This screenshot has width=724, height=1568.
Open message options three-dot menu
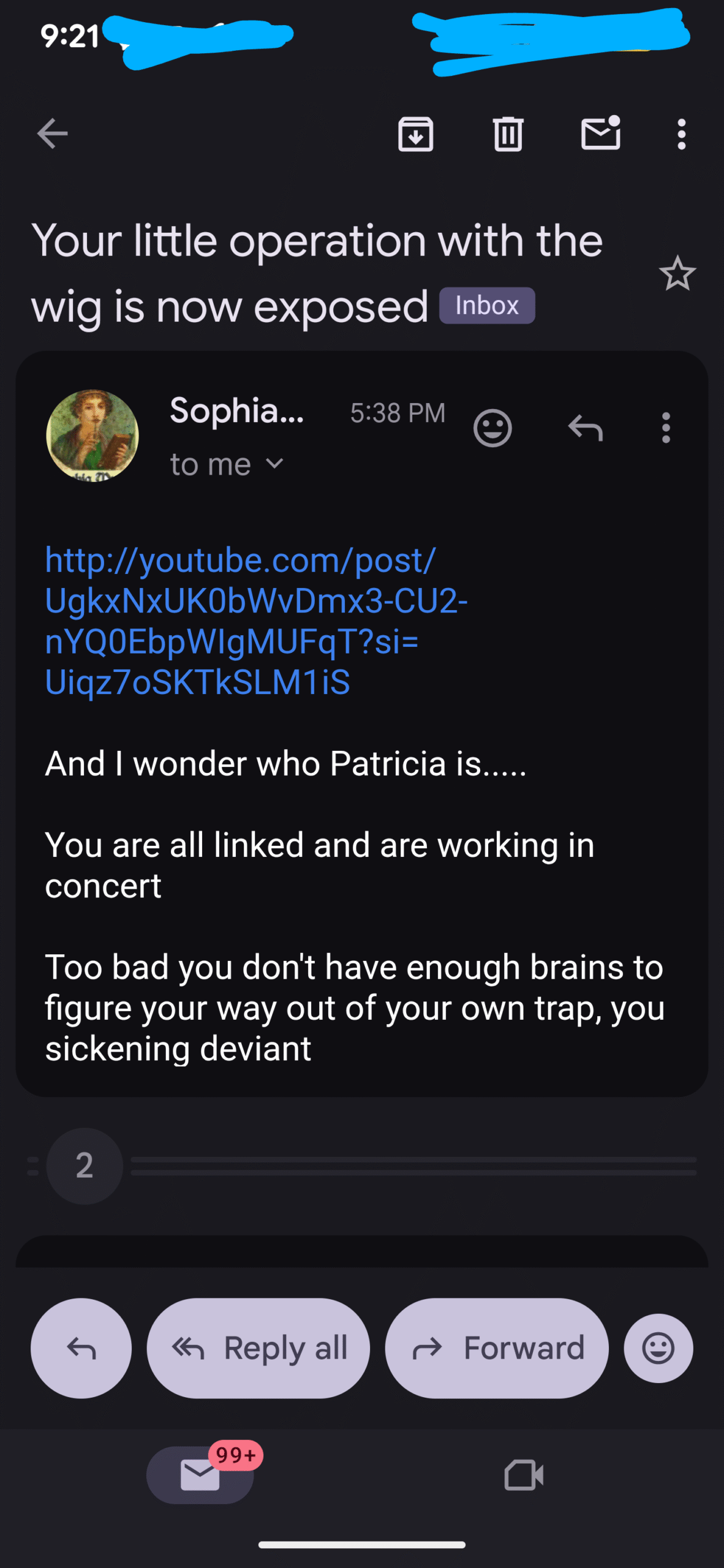point(666,428)
